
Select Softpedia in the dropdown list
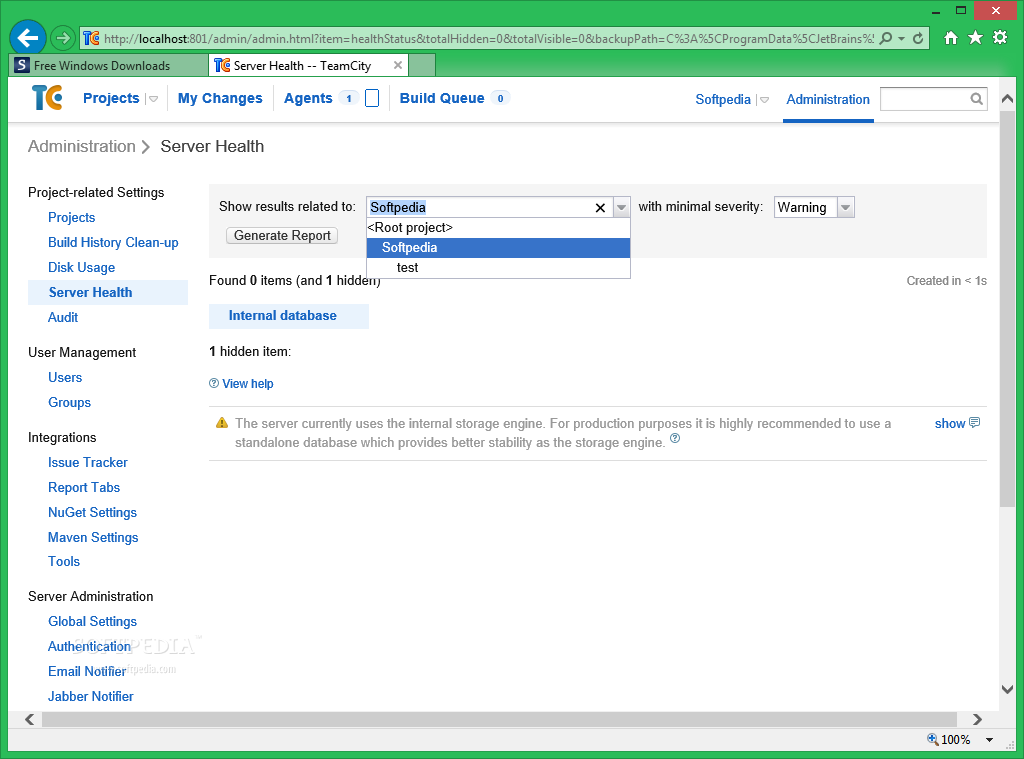pos(498,248)
